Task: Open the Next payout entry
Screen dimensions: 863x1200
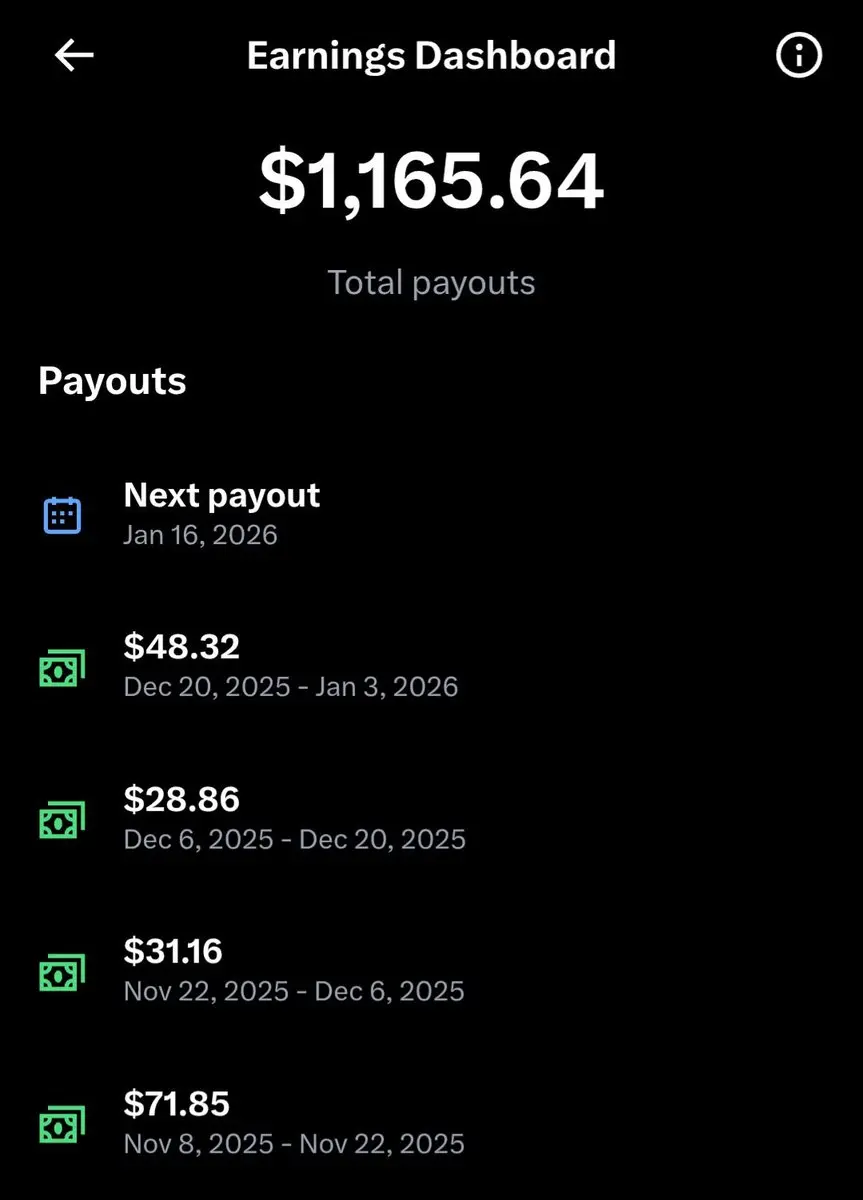Action: point(222,495)
